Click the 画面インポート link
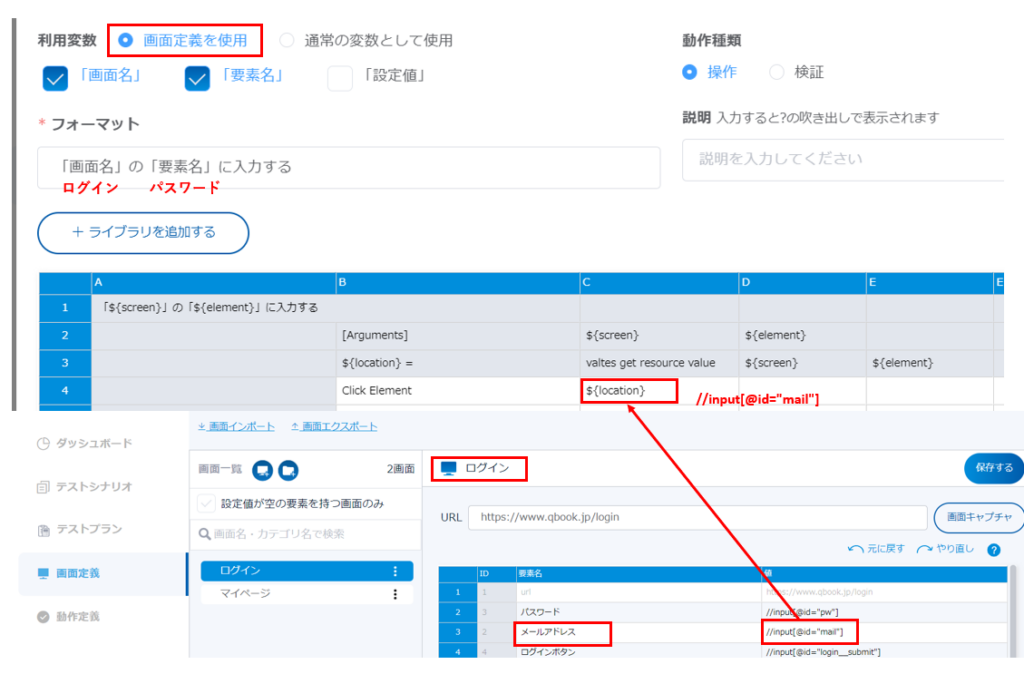 coord(236,426)
